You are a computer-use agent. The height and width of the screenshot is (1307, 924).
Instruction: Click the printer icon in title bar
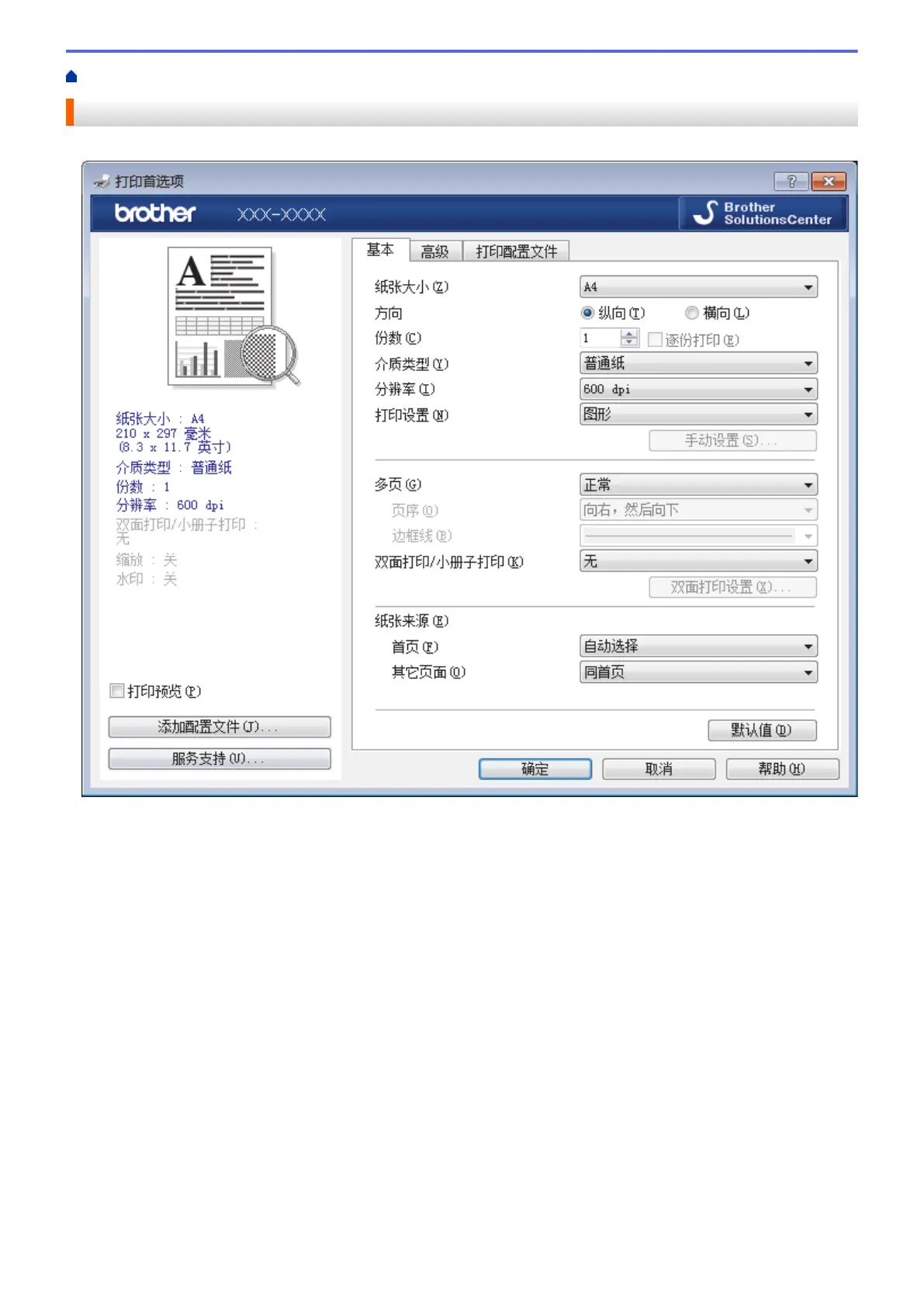[102, 182]
